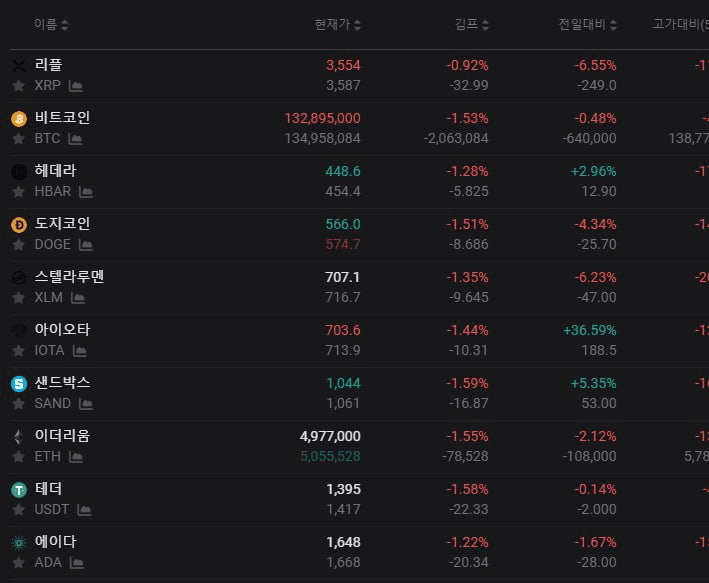Select IOTA daily change +36.59%
709x583 pixels.
point(590,331)
